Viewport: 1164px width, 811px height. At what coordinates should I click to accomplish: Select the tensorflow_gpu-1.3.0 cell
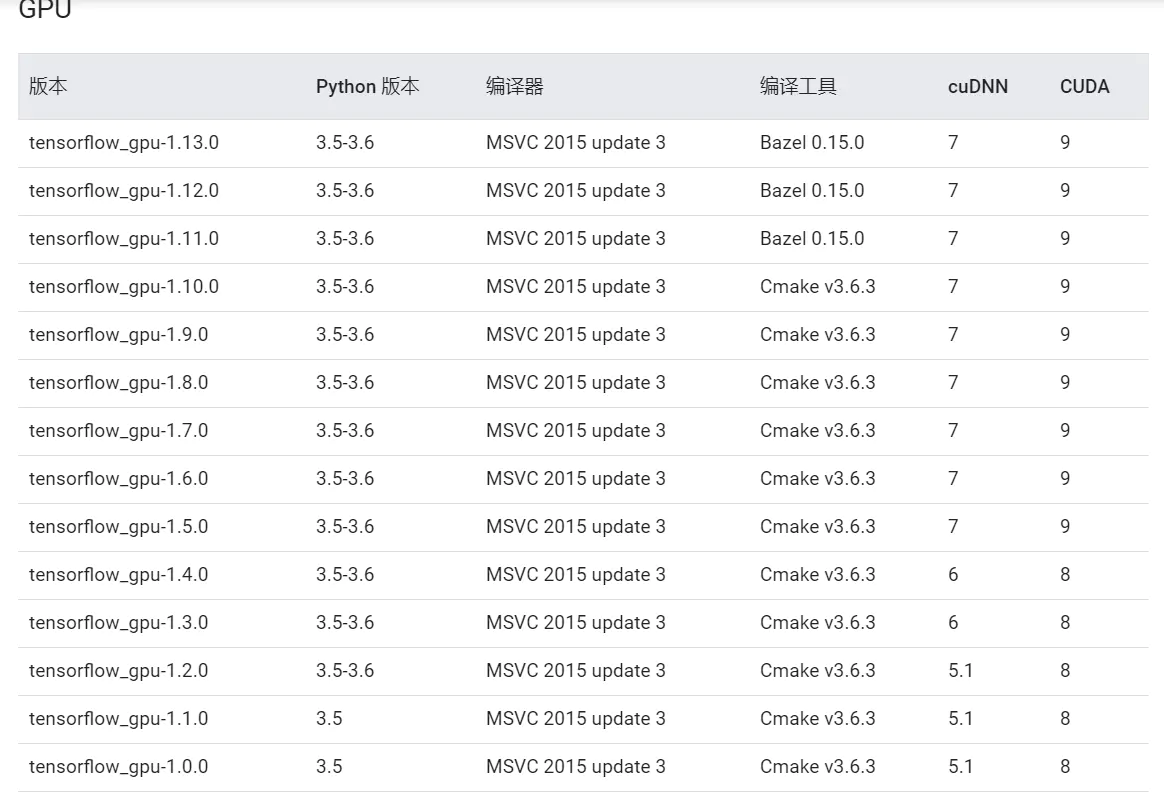119,623
